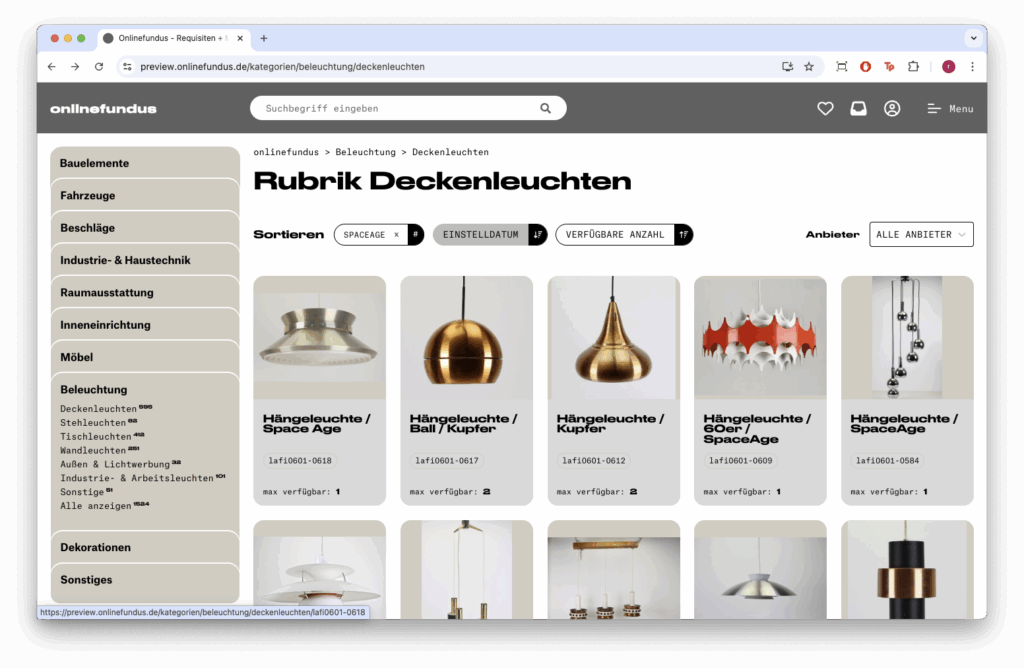Open a new browser tab
The width and height of the screenshot is (1024, 668).
(x=264, y=39)
